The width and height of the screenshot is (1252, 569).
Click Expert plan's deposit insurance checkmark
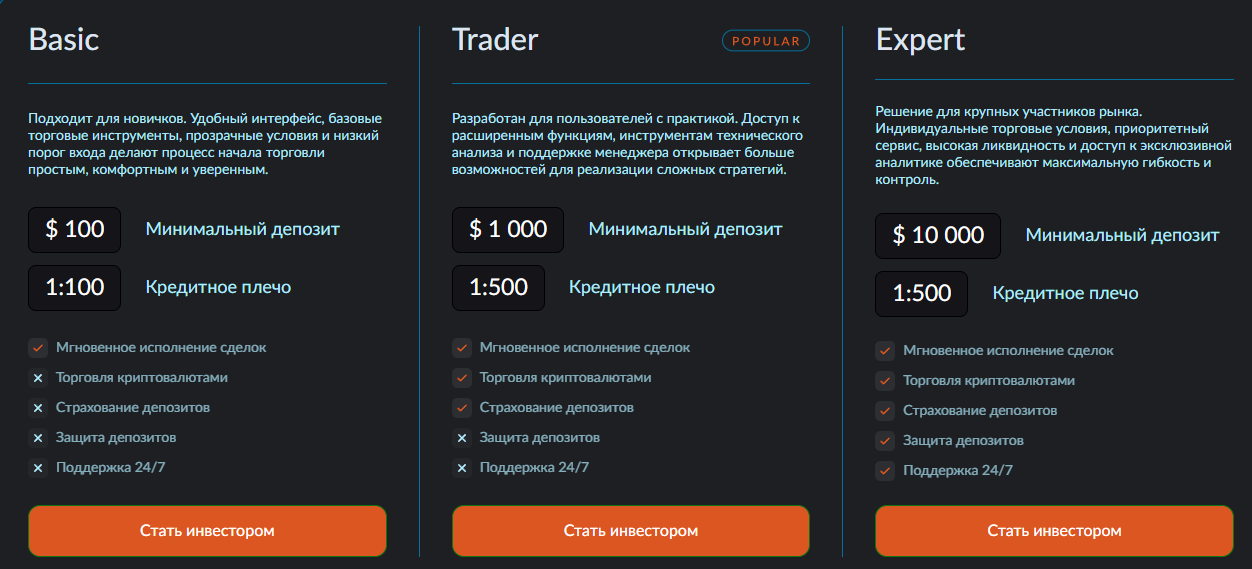click(x=885, y=411)
